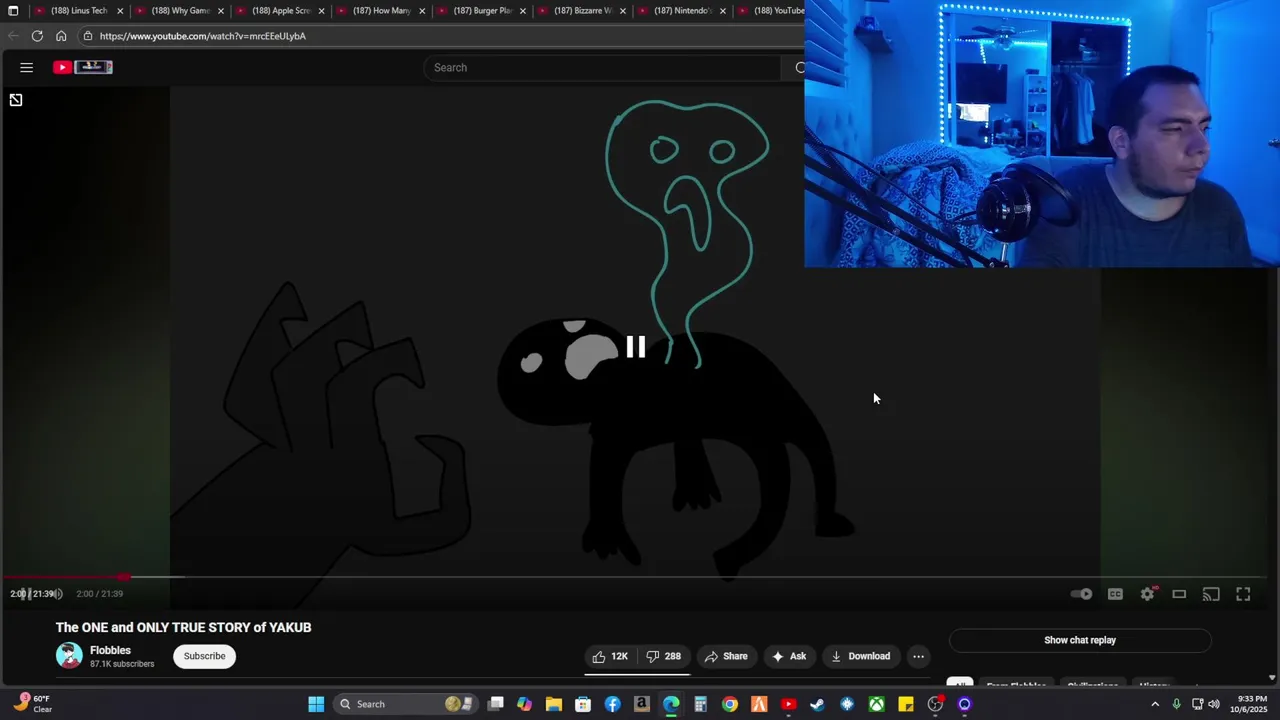Open Steam from the taskbar
The height and width of the screenshot is (720, 1280).
point(817,704)
